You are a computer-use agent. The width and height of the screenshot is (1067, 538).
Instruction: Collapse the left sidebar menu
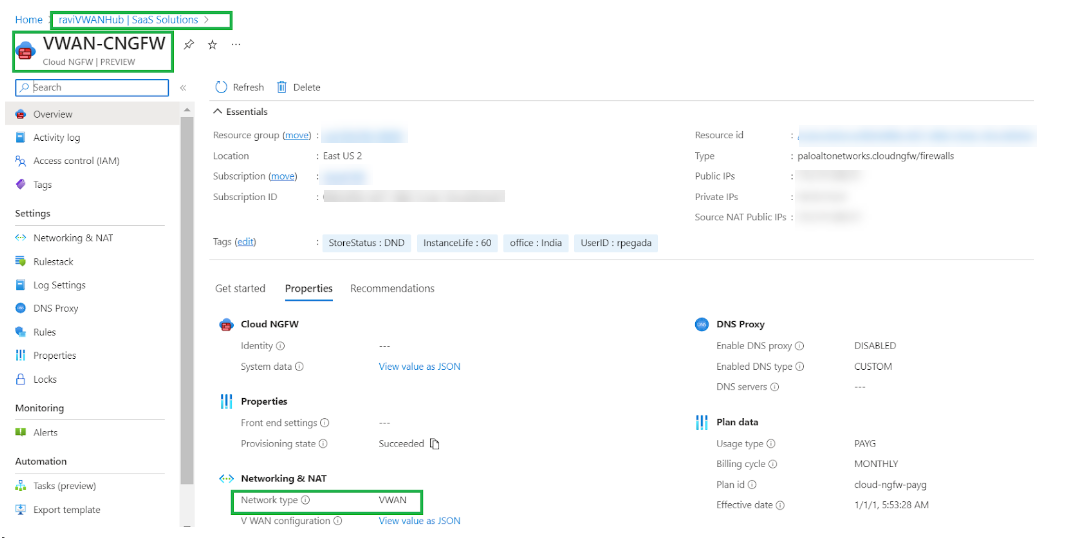183,88
